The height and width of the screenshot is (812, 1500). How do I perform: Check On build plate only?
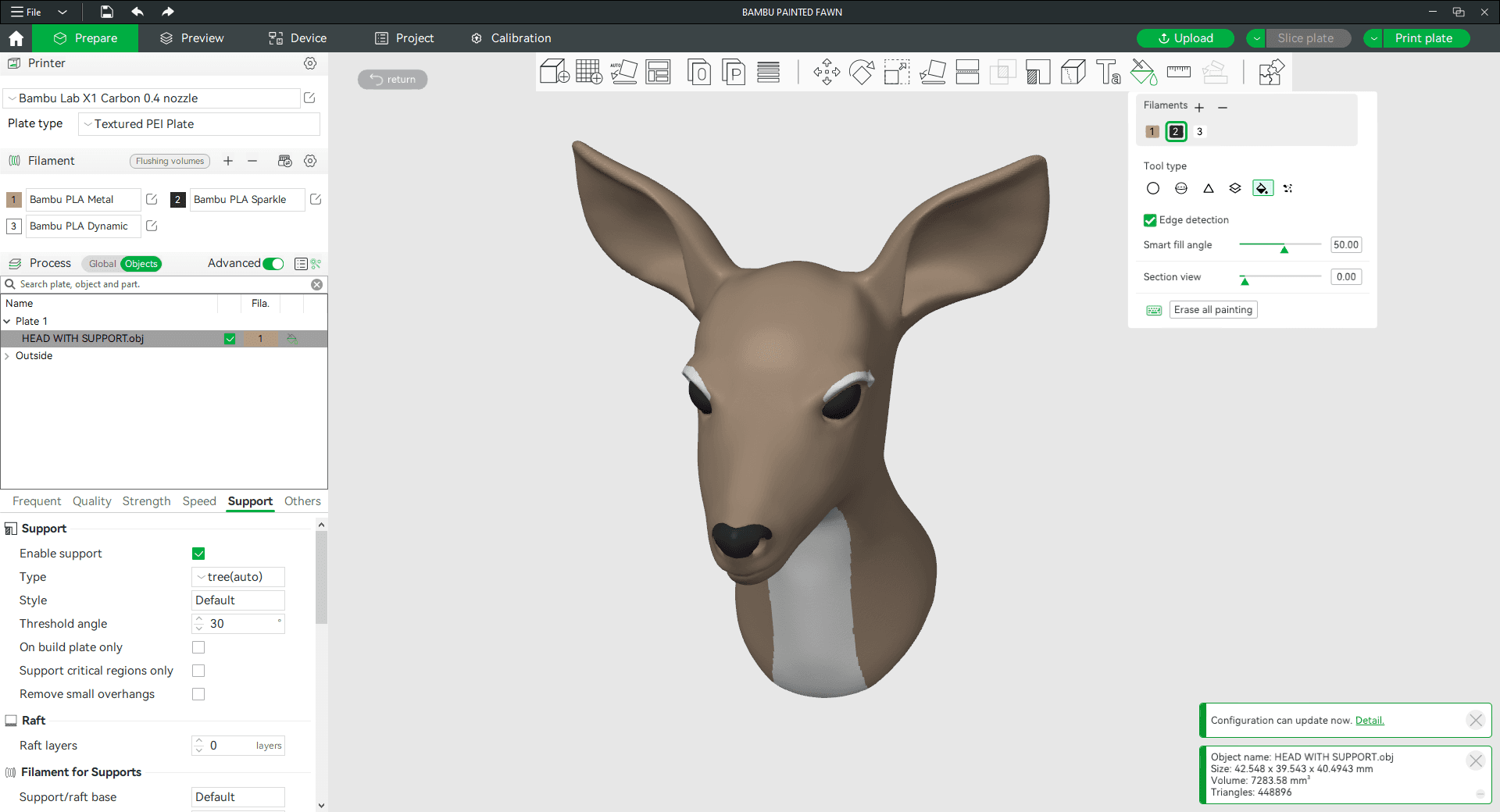[198, 647]
